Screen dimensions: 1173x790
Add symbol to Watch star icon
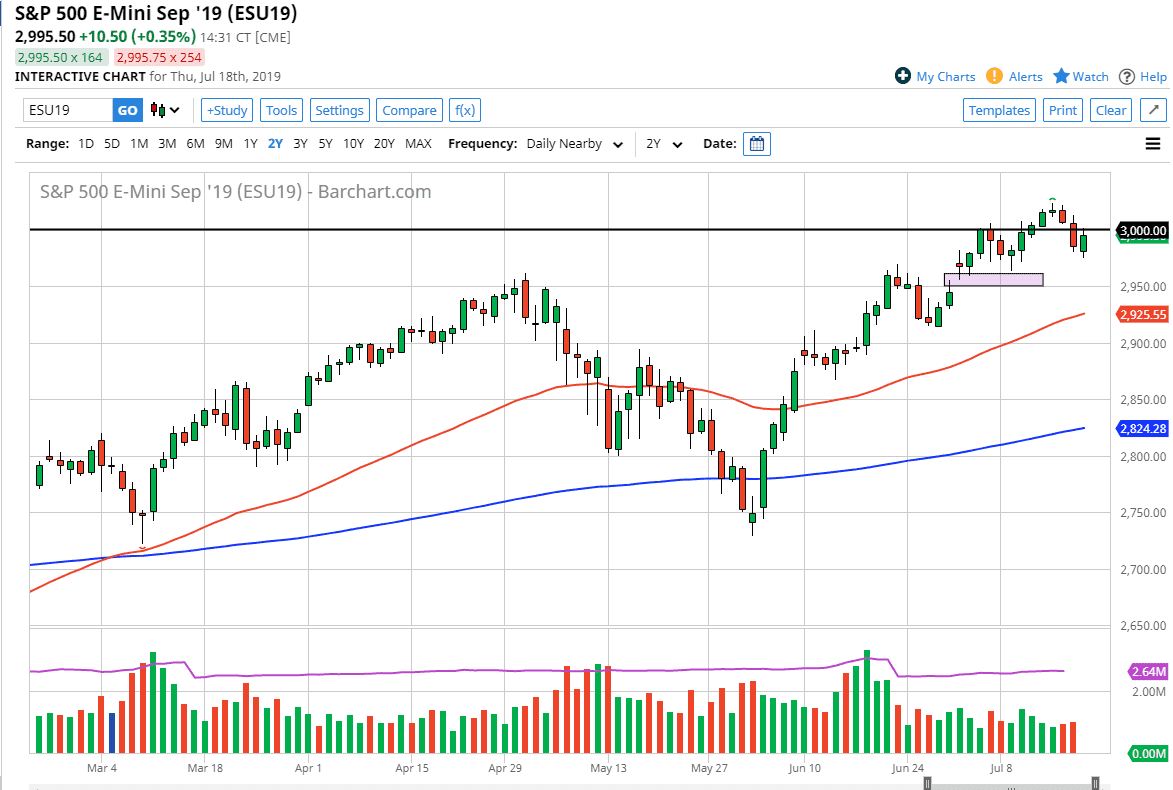point(1062,76)
